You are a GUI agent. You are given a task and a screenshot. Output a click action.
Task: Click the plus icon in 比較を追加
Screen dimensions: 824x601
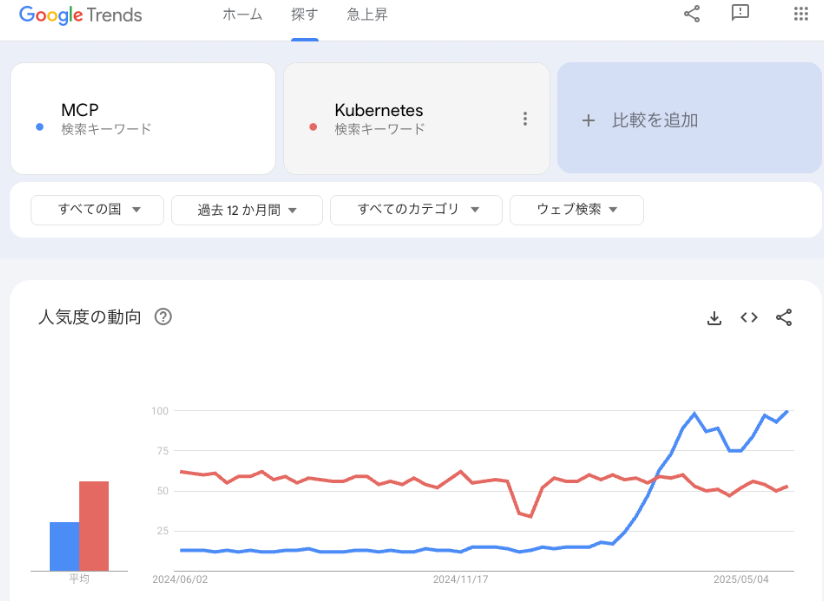tap(588, 120)
